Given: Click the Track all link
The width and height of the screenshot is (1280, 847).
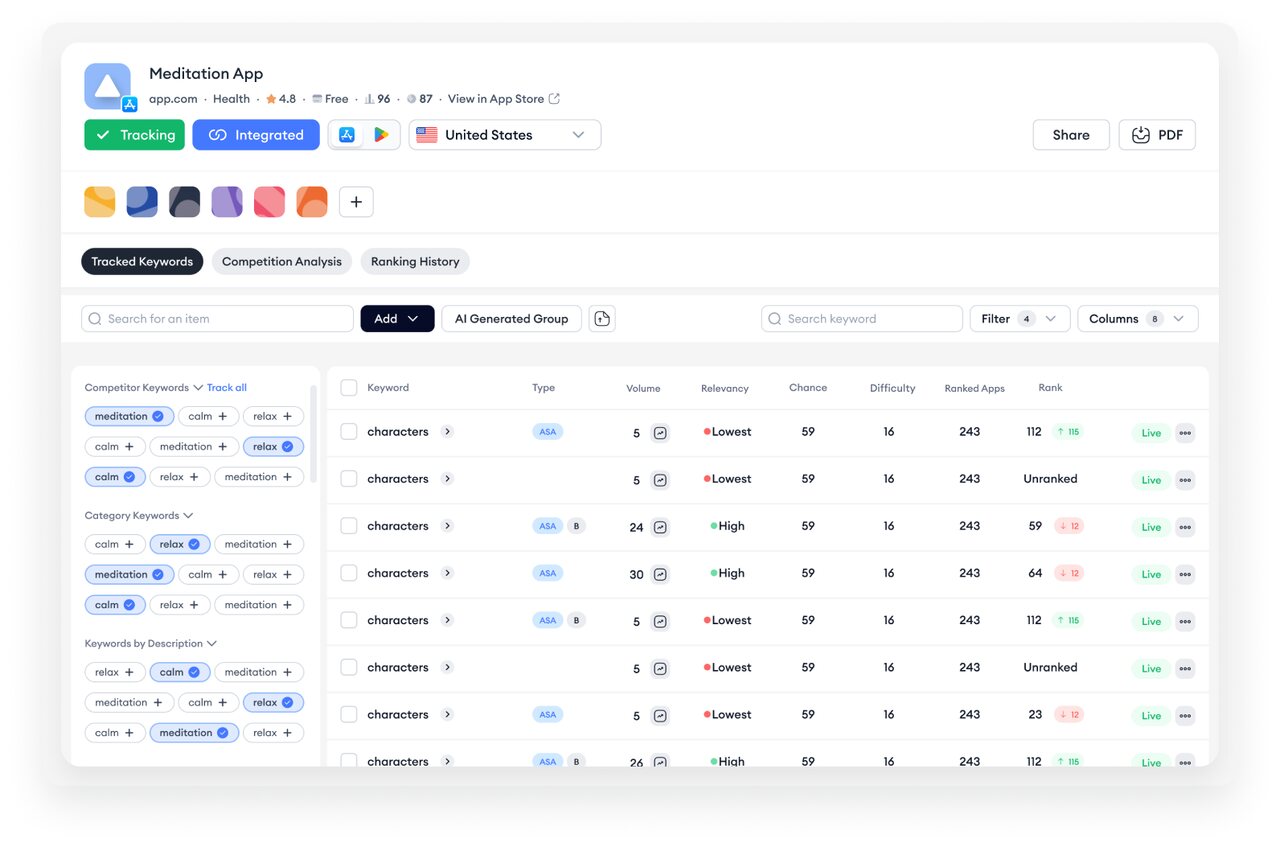Looking at the screenshot, I should [227, 388].
